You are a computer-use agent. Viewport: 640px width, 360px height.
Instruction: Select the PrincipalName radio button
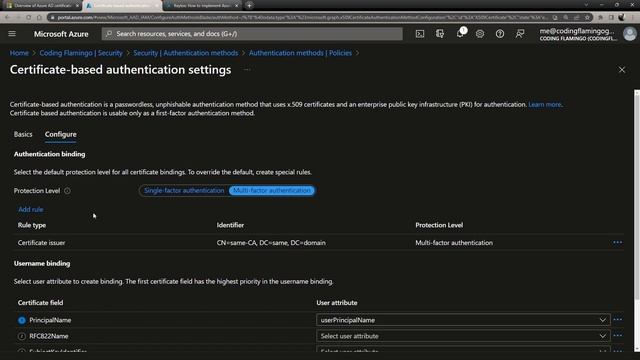(22, 320)
